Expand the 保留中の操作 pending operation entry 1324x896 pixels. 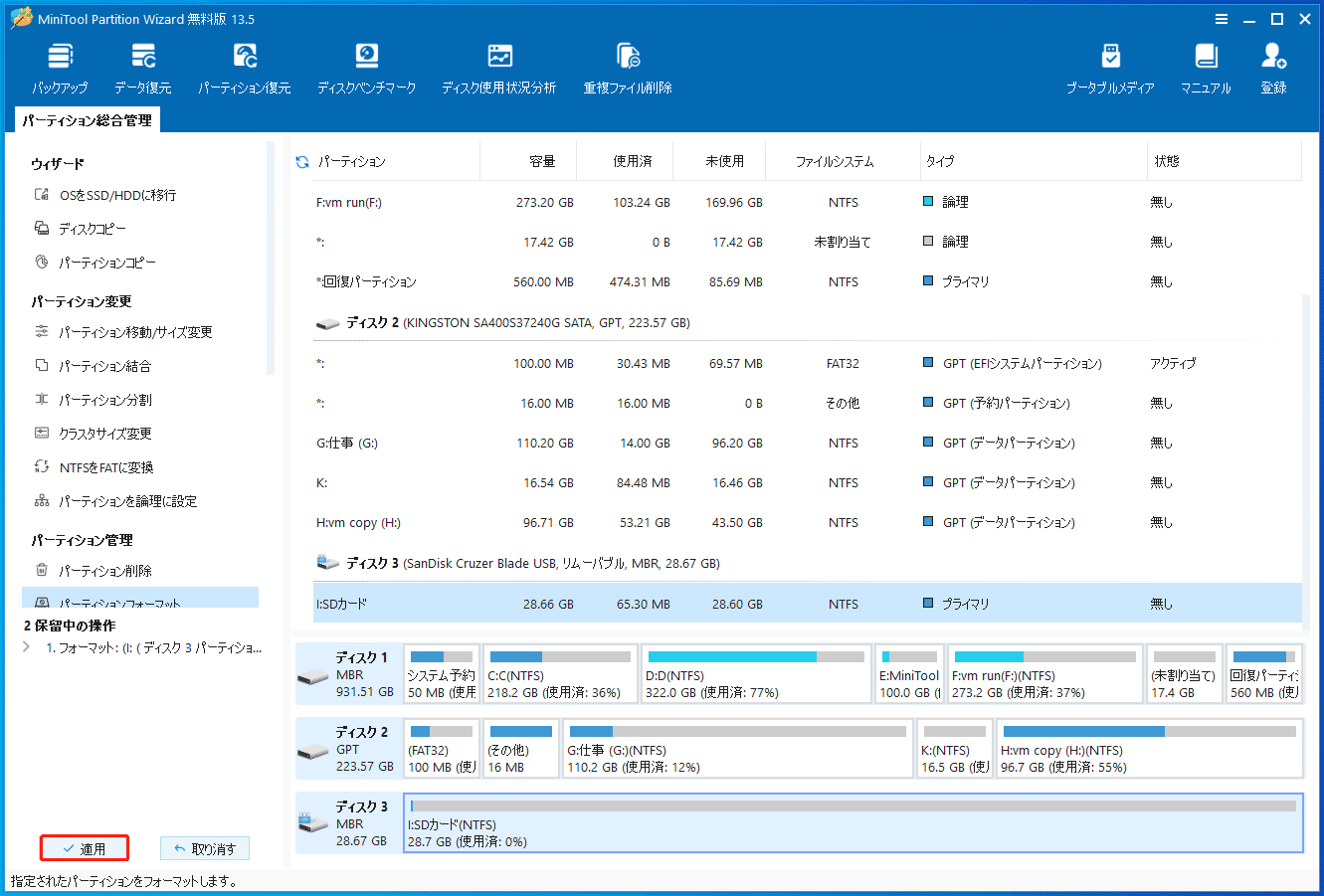25,647
